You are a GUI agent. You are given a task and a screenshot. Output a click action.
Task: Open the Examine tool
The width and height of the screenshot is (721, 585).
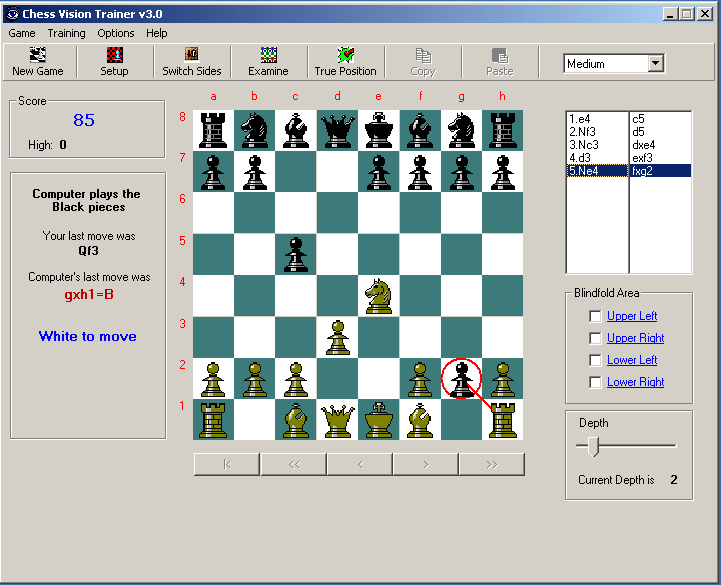(268, 62)
